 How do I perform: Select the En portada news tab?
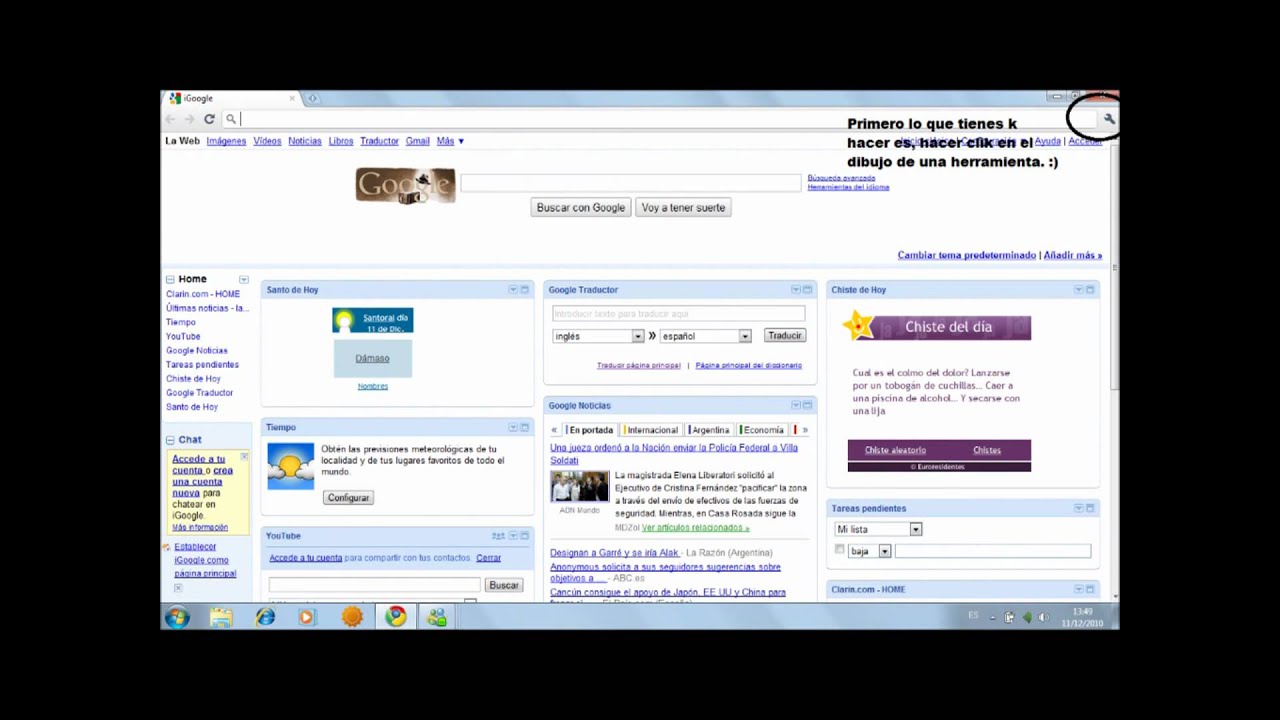coord(590,430)
